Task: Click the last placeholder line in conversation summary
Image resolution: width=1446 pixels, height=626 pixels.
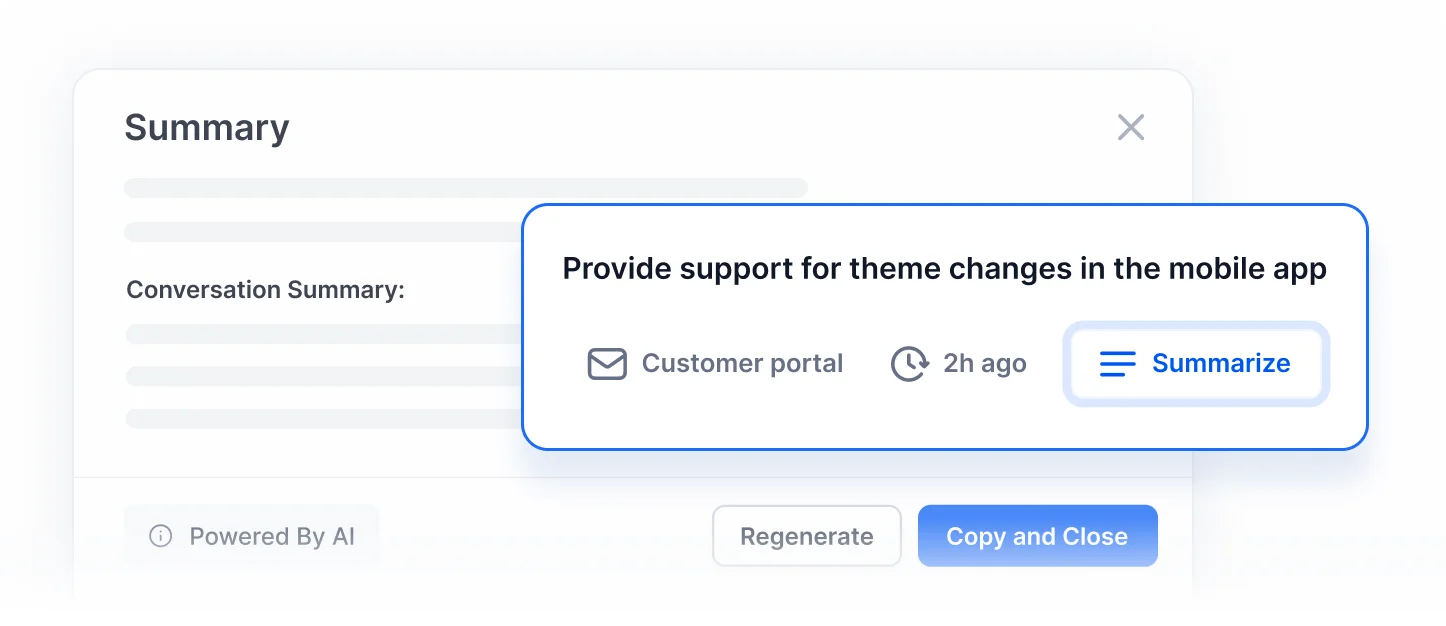Action: 323,418
